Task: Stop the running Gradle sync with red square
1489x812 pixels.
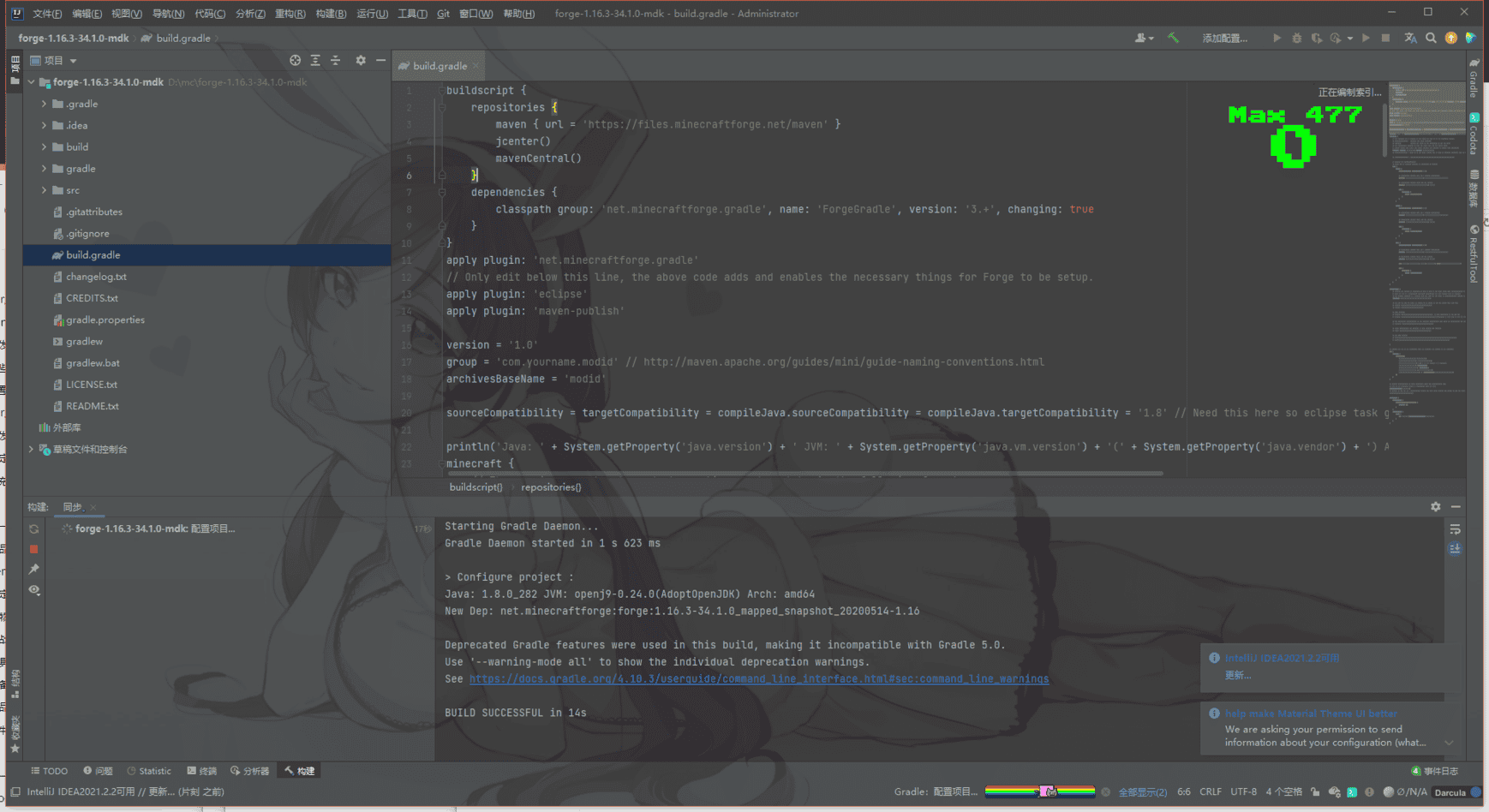Action: tap(34, 549)
